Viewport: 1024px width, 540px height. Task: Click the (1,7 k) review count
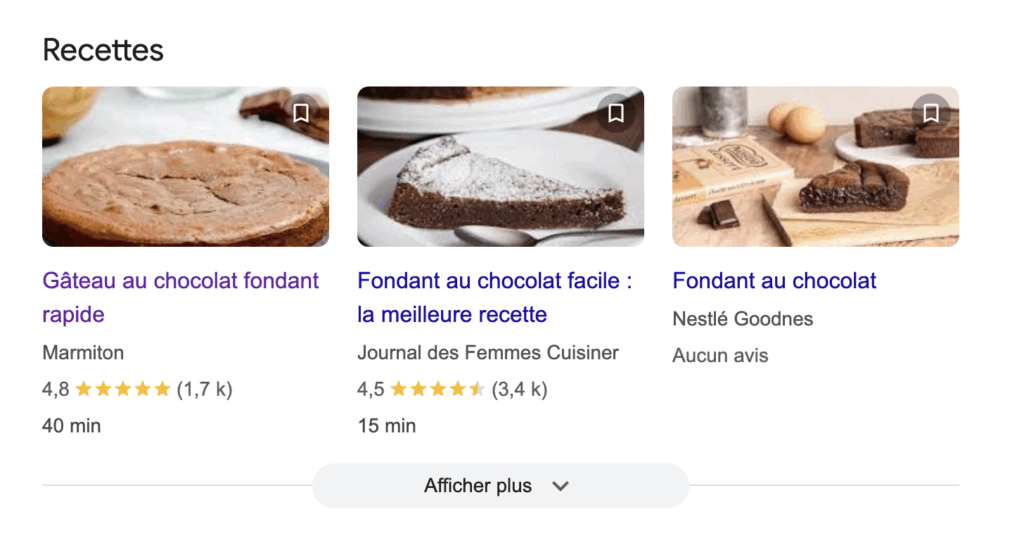tap(204, 389)
